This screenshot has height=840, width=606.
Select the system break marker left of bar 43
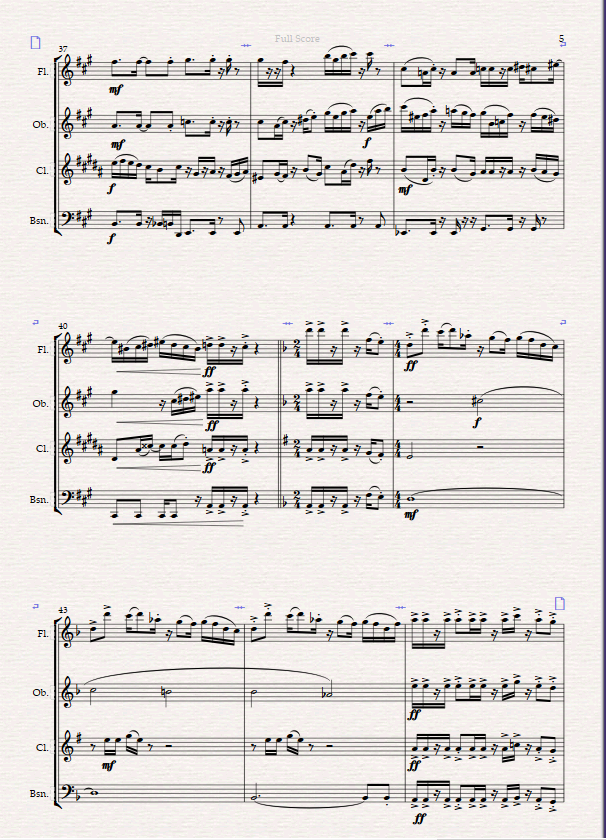36,606
